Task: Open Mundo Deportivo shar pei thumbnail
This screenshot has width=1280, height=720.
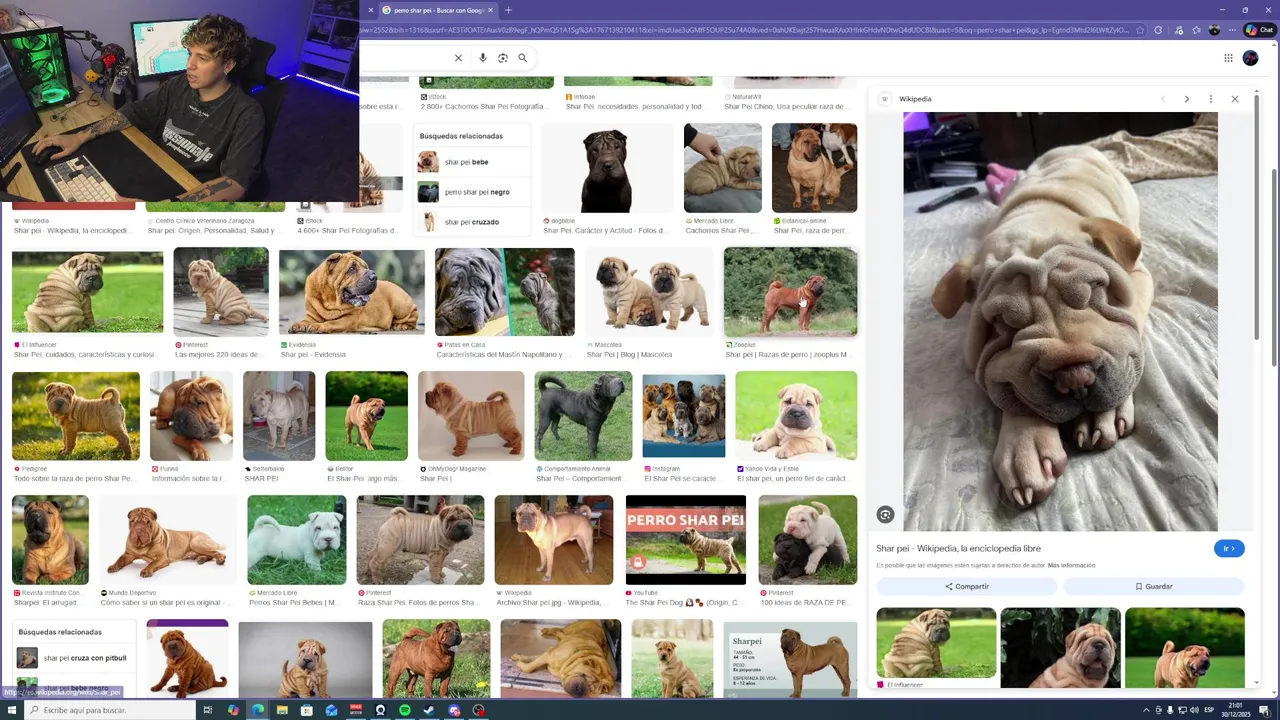Action: [x=168, y=540]
